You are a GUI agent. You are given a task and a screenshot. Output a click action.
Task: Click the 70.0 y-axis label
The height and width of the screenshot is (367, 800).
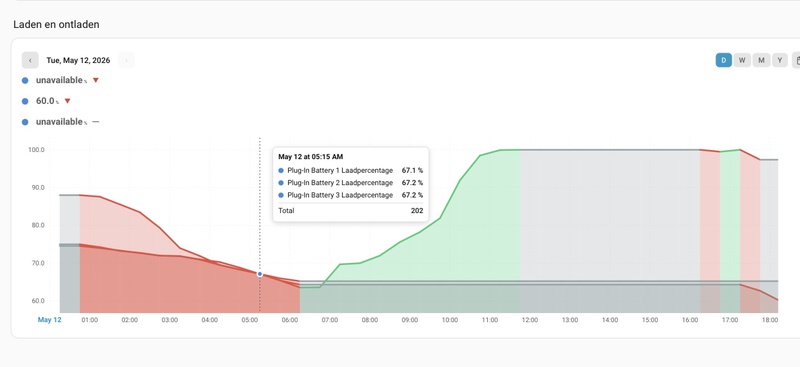point(37,263)
